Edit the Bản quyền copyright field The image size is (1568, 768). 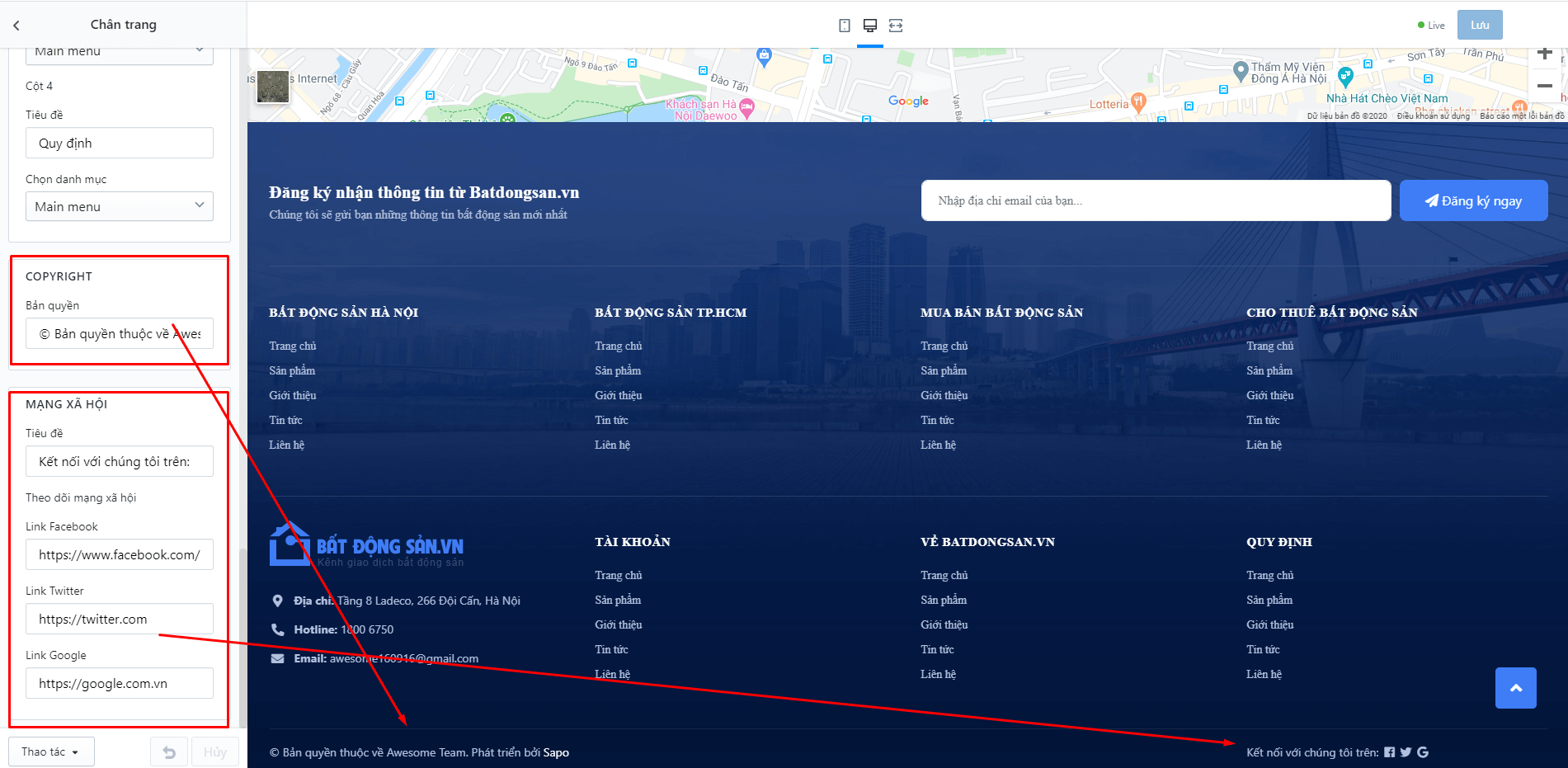[x=120, y=333]
